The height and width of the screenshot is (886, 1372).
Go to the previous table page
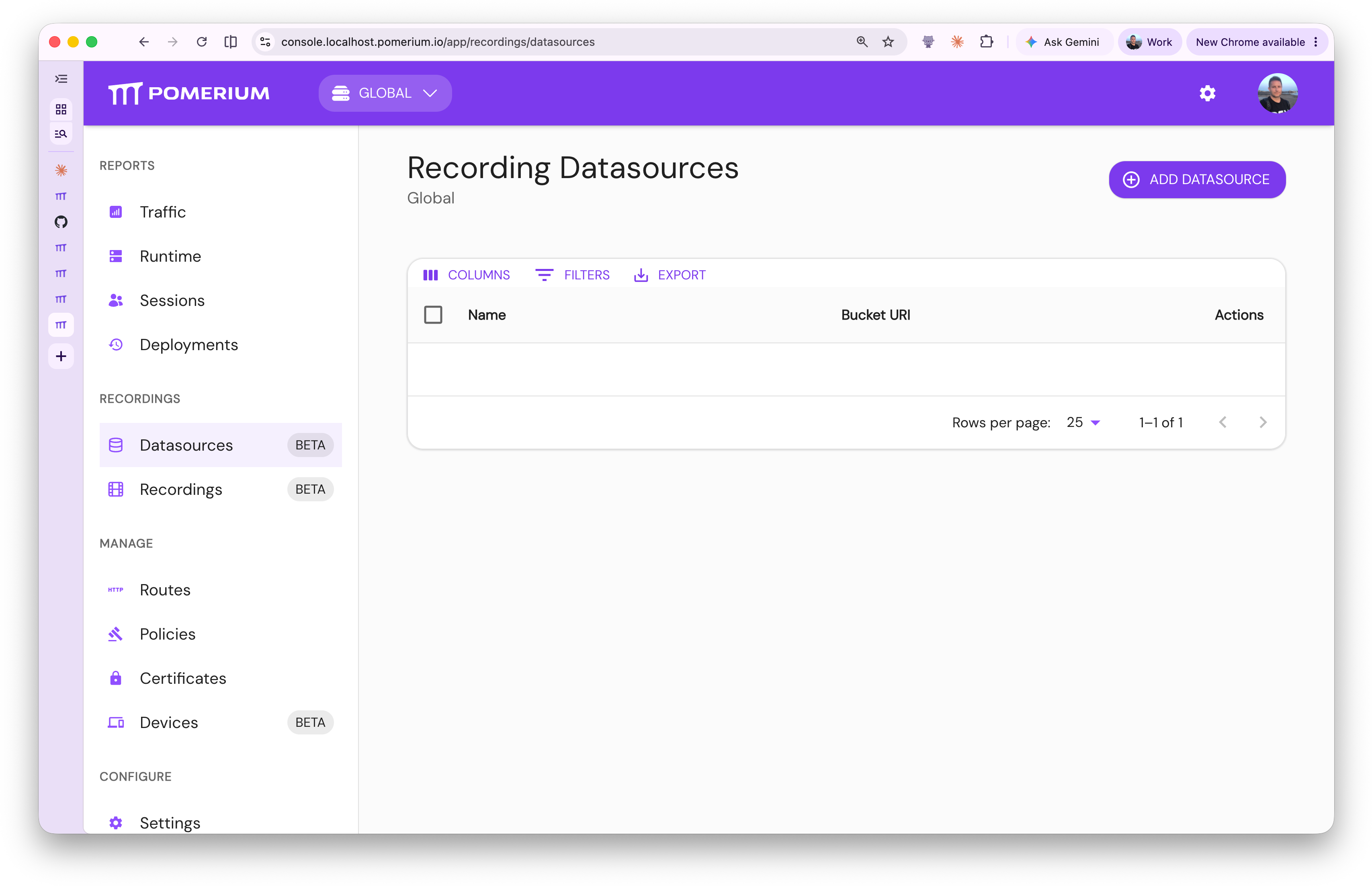click(x=1223, y=422)
